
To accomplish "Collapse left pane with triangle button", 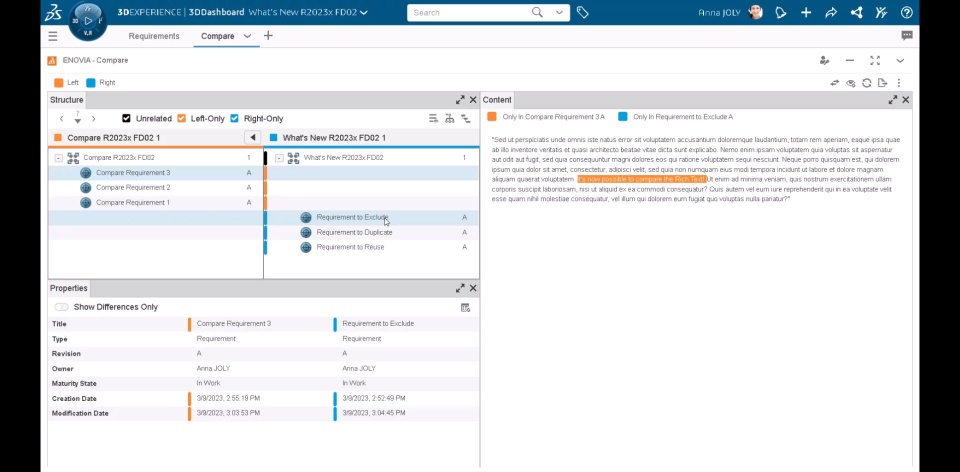I will click(x=252, y=138).
